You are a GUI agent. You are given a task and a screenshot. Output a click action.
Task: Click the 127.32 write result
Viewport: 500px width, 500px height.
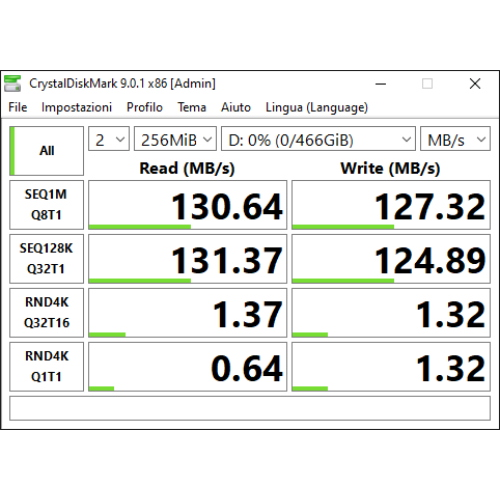[x=391, y=205]
